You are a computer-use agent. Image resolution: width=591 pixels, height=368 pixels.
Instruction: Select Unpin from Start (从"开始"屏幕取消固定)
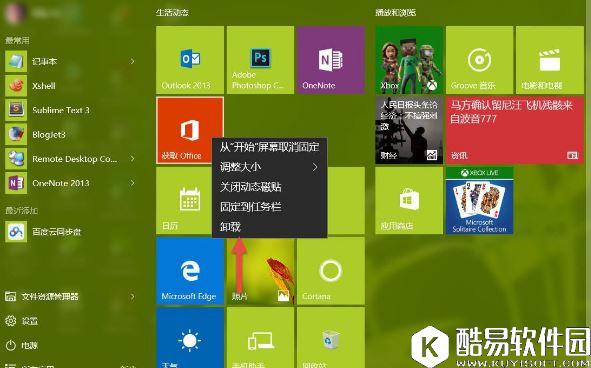[269, 147]
